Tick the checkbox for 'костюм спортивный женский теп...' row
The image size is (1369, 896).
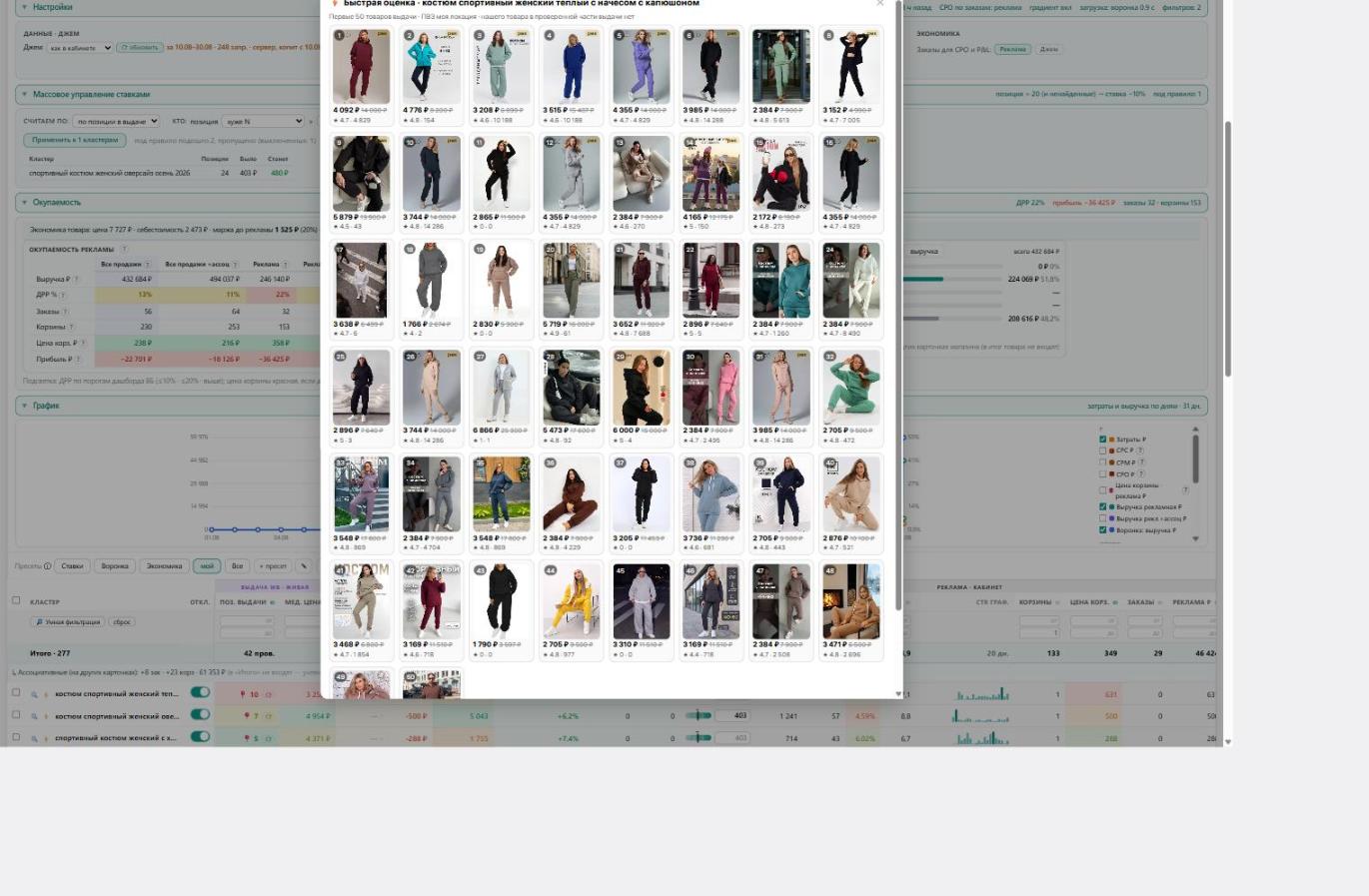[x=16, y=692]
